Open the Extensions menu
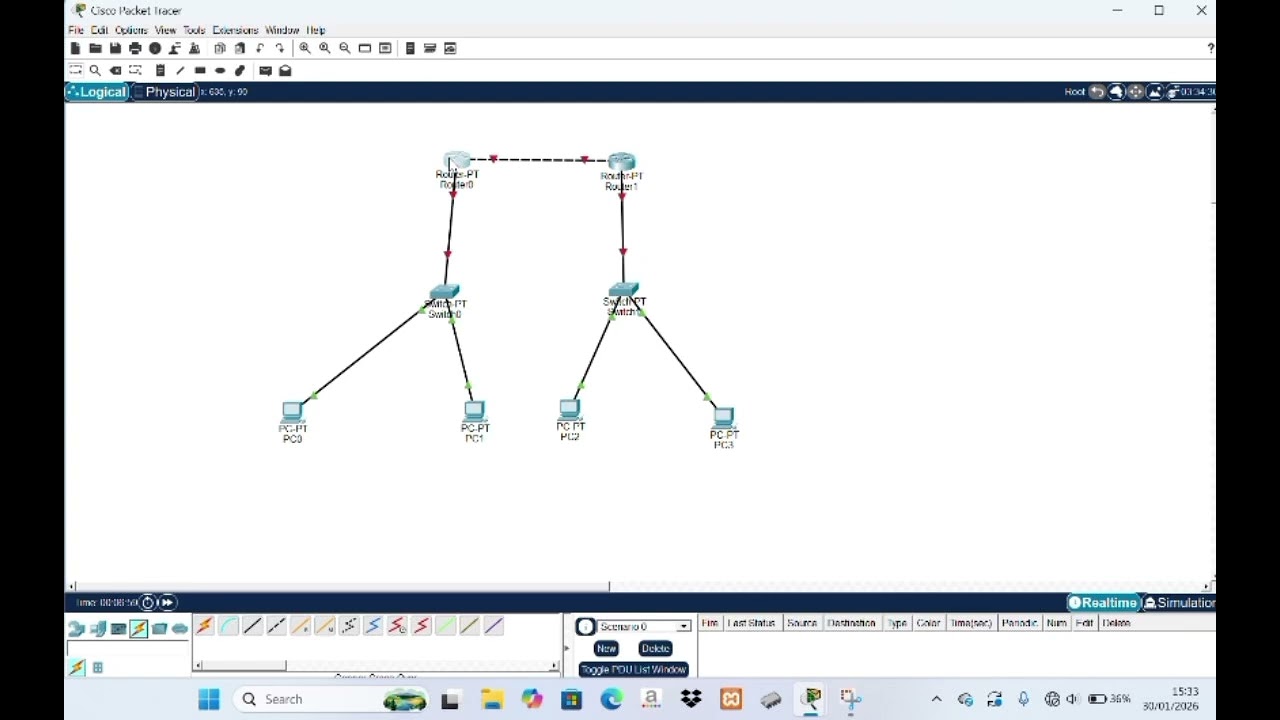Viewport: 1280px width, 720px height. click(235, 30)
